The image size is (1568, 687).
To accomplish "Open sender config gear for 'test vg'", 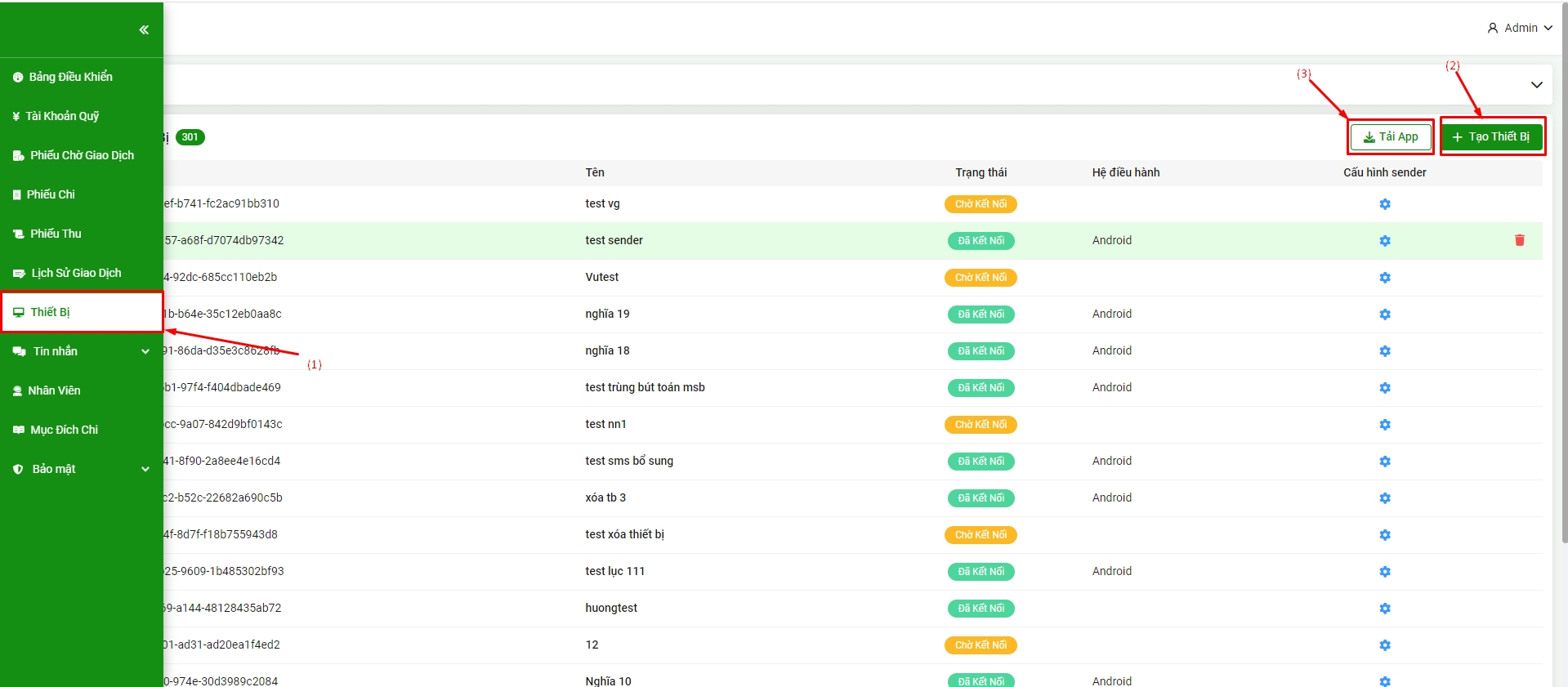I will (x=1384, y=204).
